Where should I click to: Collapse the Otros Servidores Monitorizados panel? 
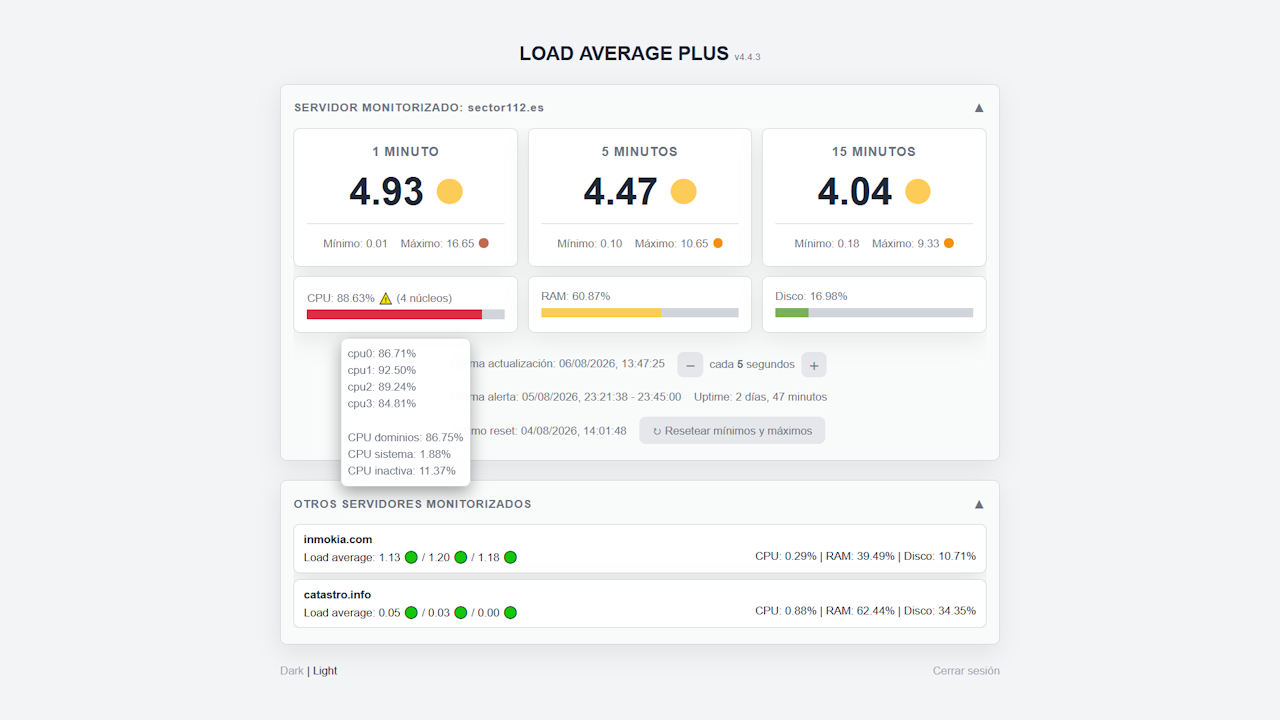coord(979,504)
